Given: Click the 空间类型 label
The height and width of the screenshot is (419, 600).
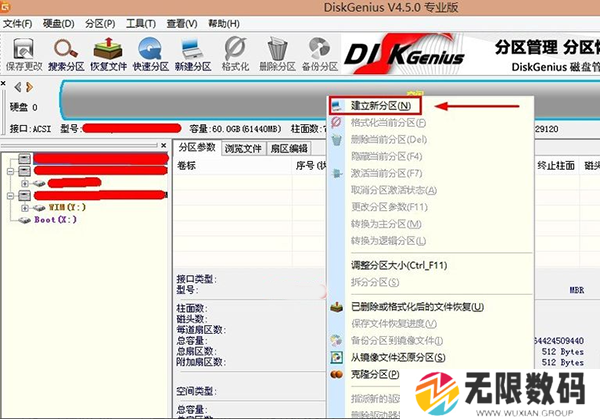Looking at the screenshot, I should [x=196, y=391].
